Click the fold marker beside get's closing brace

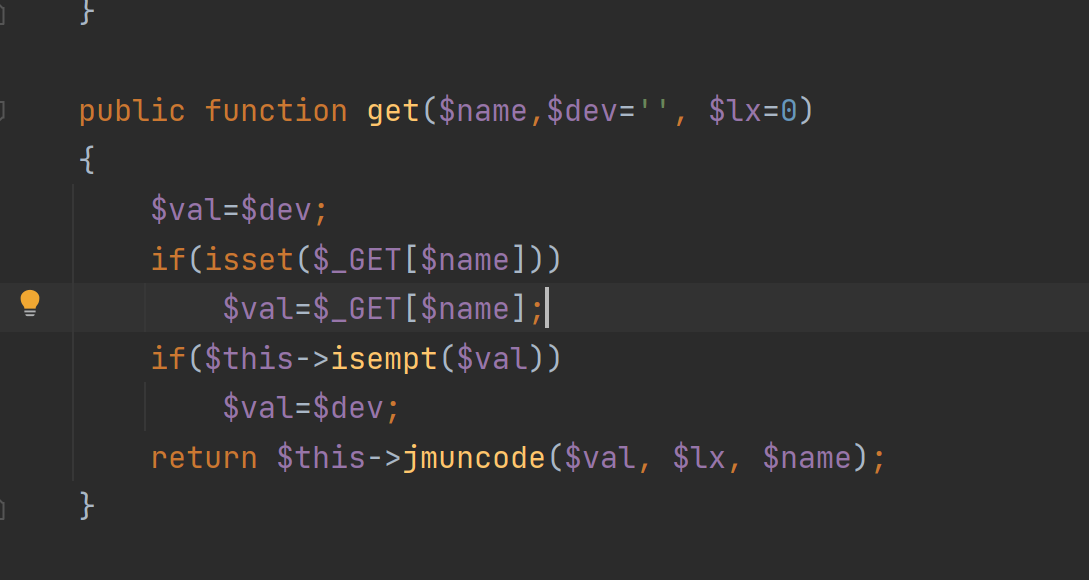[x=2, y=510]
